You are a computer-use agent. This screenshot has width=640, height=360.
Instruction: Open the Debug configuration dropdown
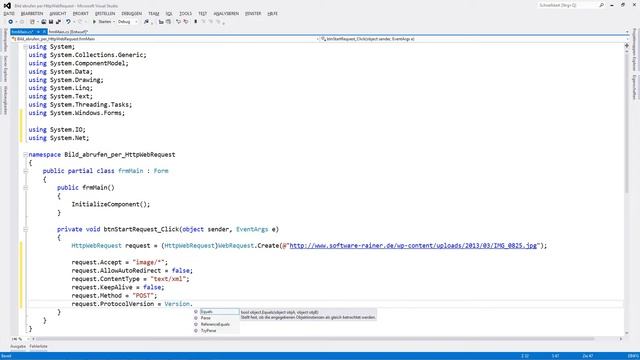[128, 22]
